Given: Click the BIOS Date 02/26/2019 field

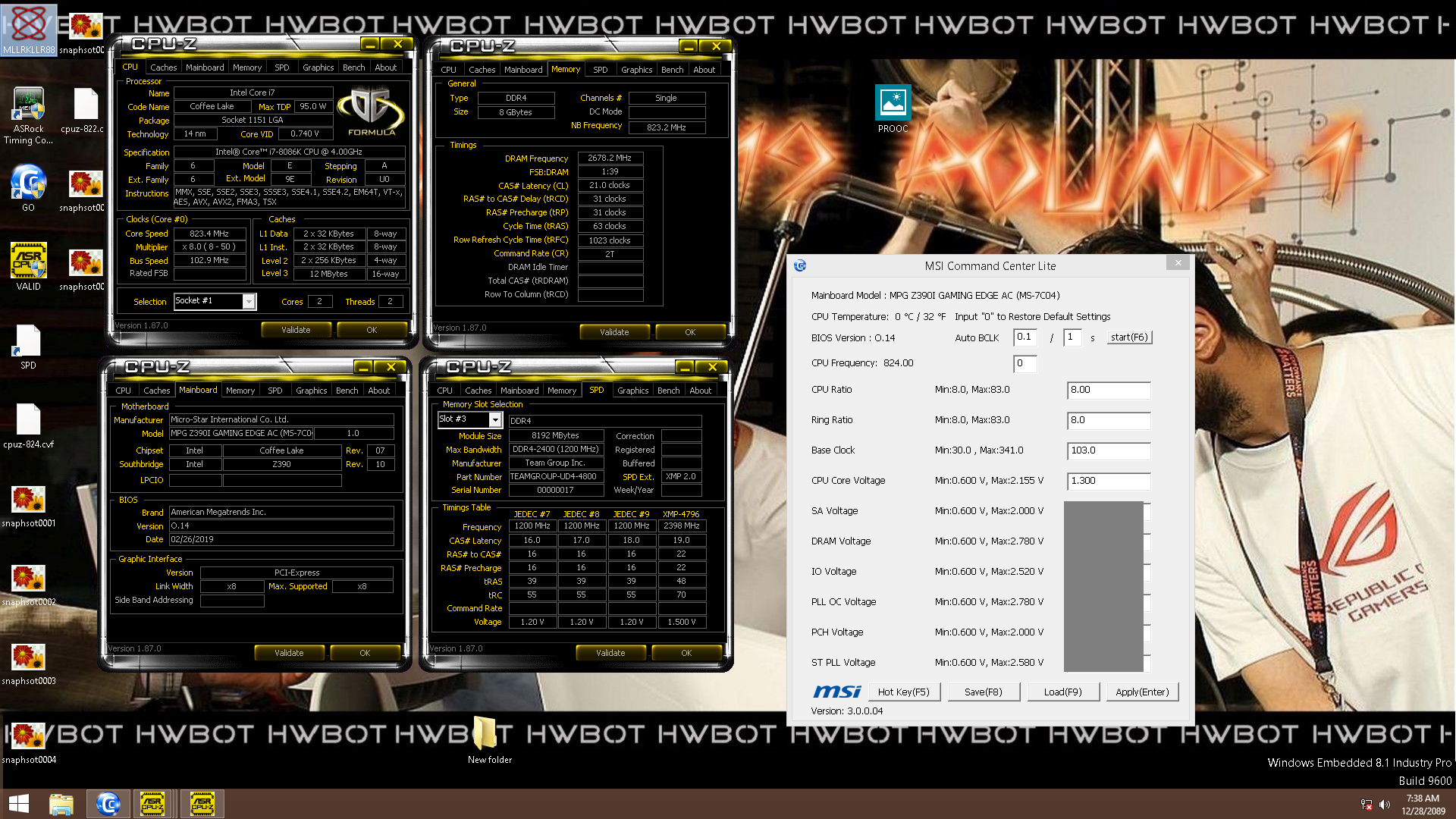Looking at the screenshot, I should (x=281, y=539).
